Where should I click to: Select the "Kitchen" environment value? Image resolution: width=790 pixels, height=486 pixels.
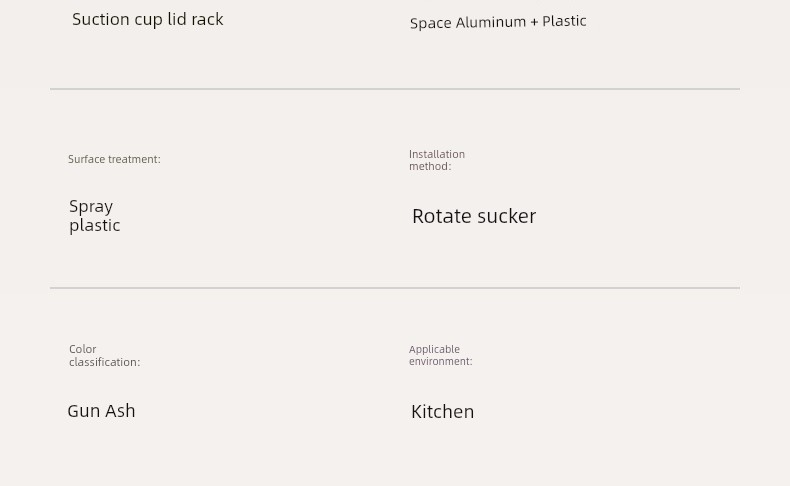pos(442,412)
